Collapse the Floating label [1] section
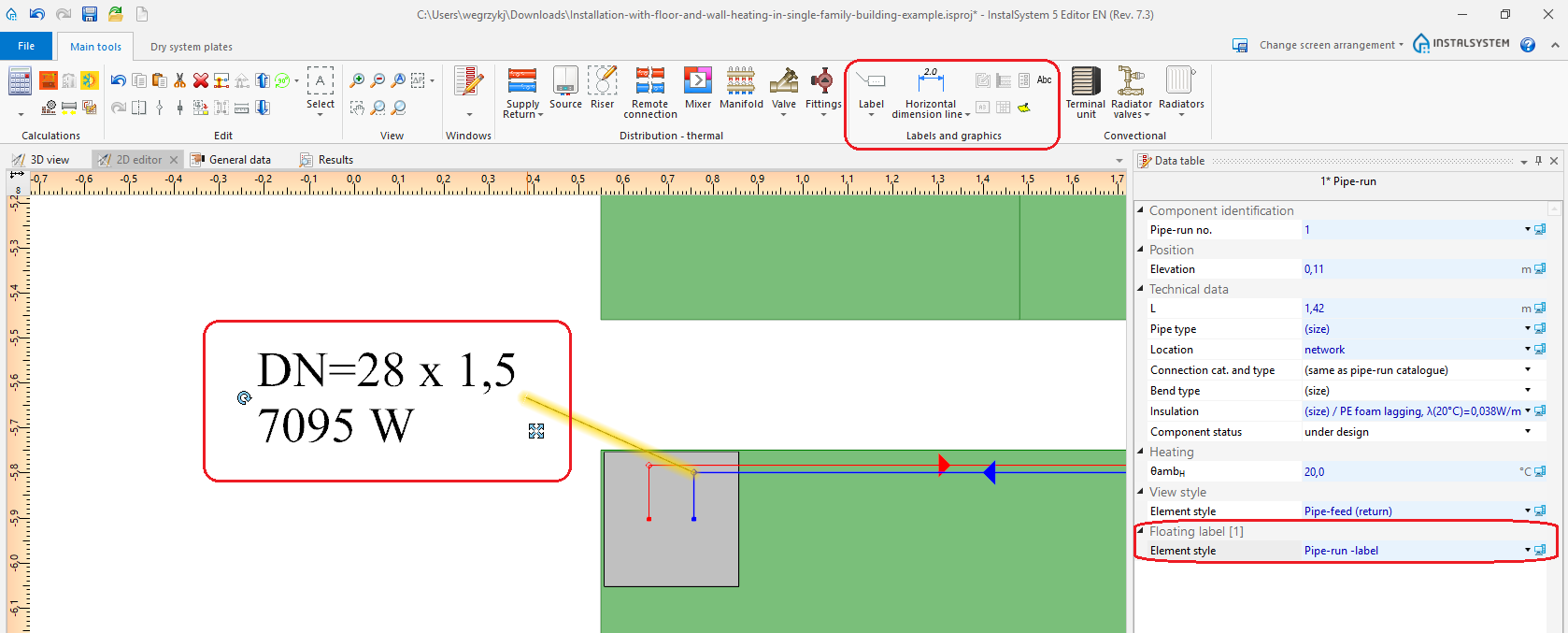 [x=1140, y=531]
